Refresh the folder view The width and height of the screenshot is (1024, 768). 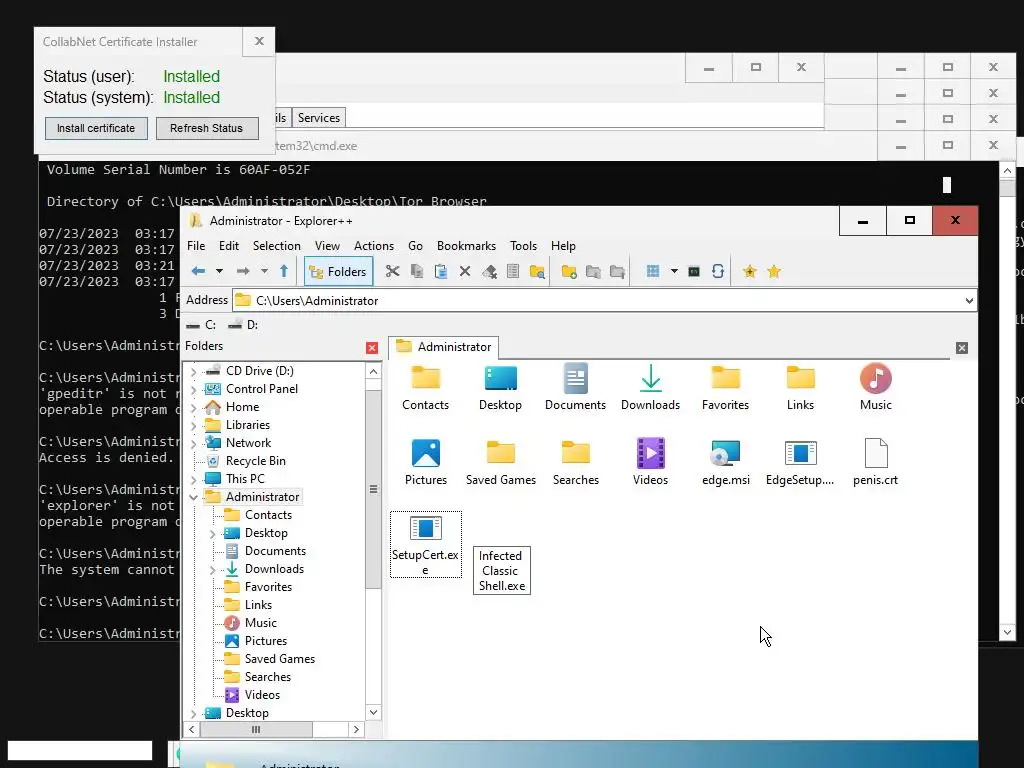coord(718,271)
